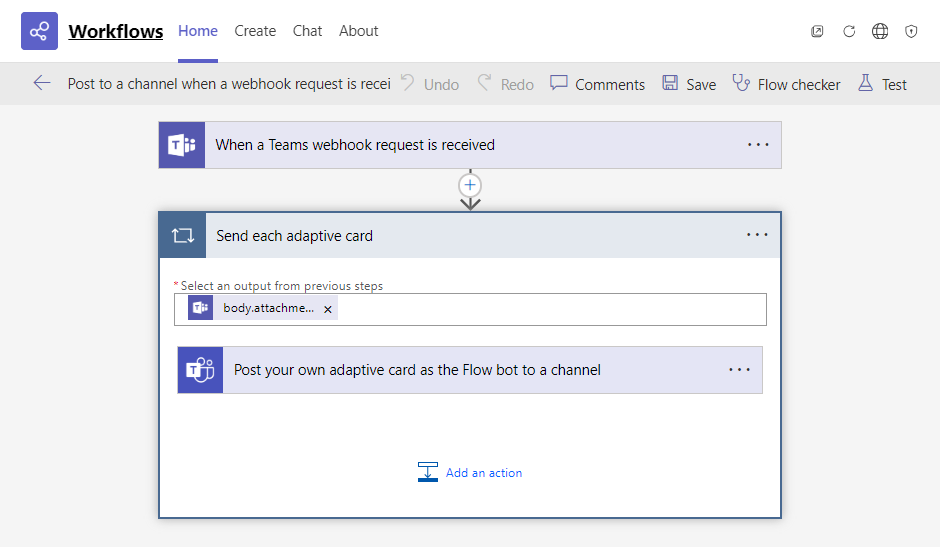The width and height of the screenshot is (940, 547).
Task: Save the flow
Action: [689, 84]
